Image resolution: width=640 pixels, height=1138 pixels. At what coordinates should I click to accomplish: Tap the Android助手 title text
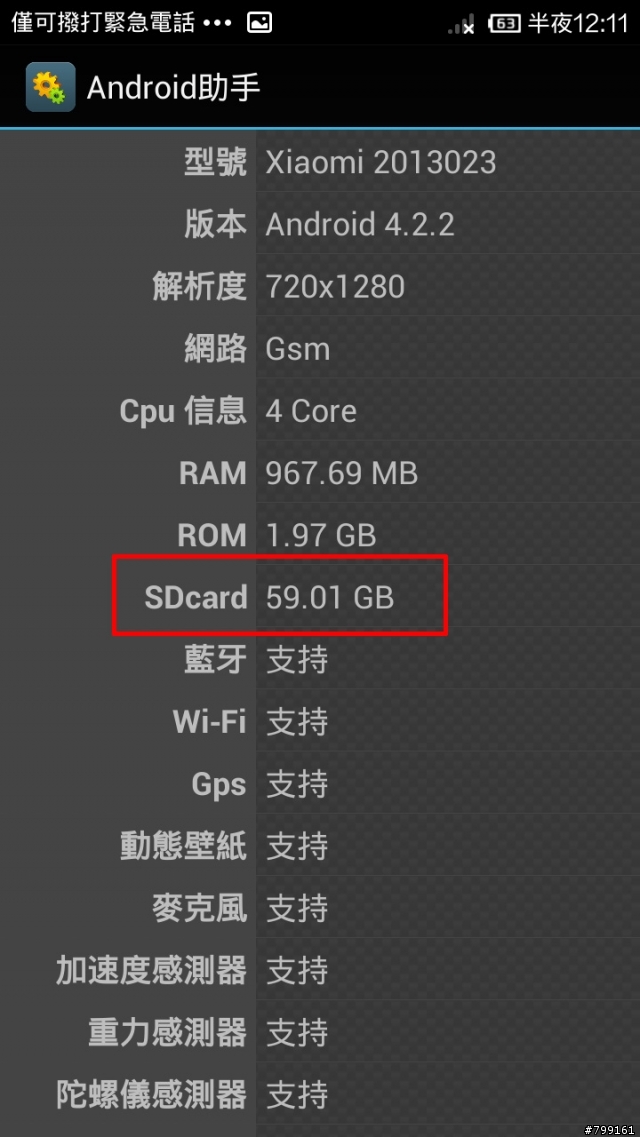[x=173, y=88]
